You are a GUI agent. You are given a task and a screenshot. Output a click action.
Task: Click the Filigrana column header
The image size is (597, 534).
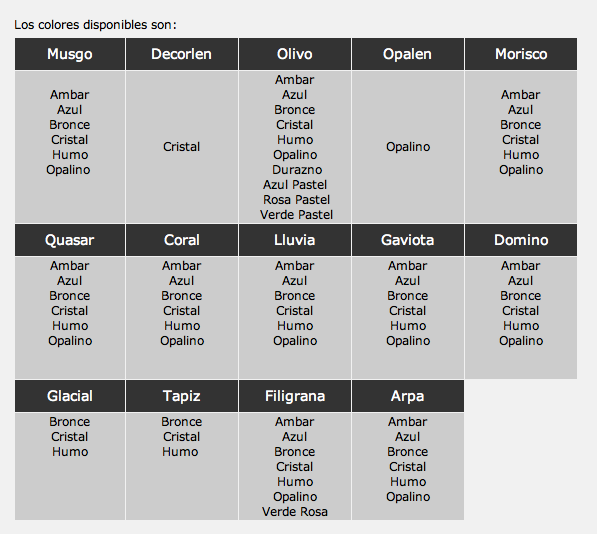click(x=295, y=396)
